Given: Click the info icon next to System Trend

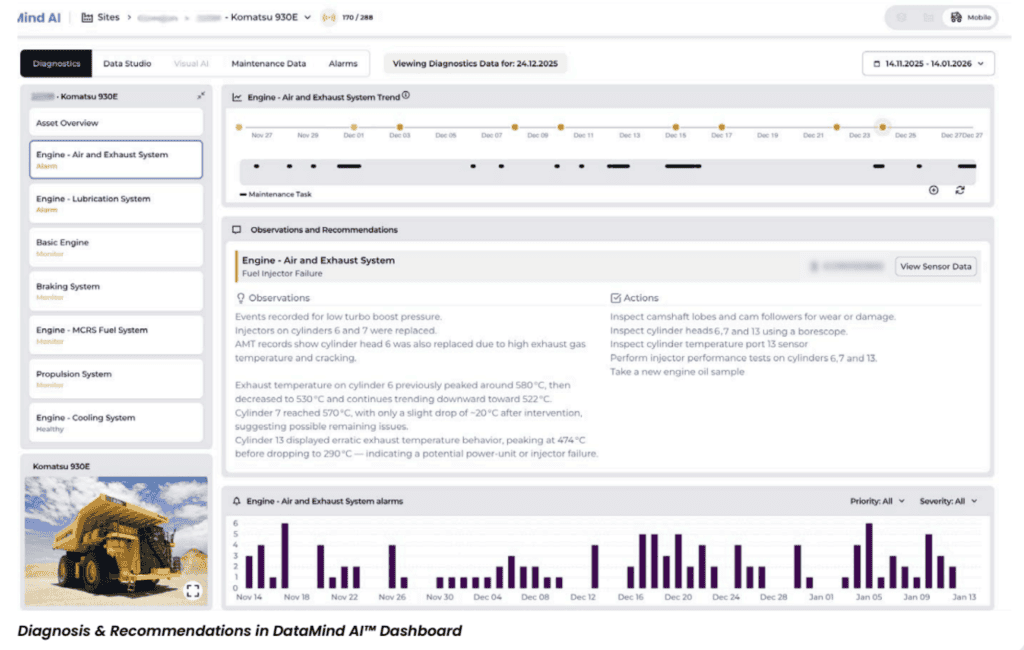Looking at the screenshot, I should (406, 97).
